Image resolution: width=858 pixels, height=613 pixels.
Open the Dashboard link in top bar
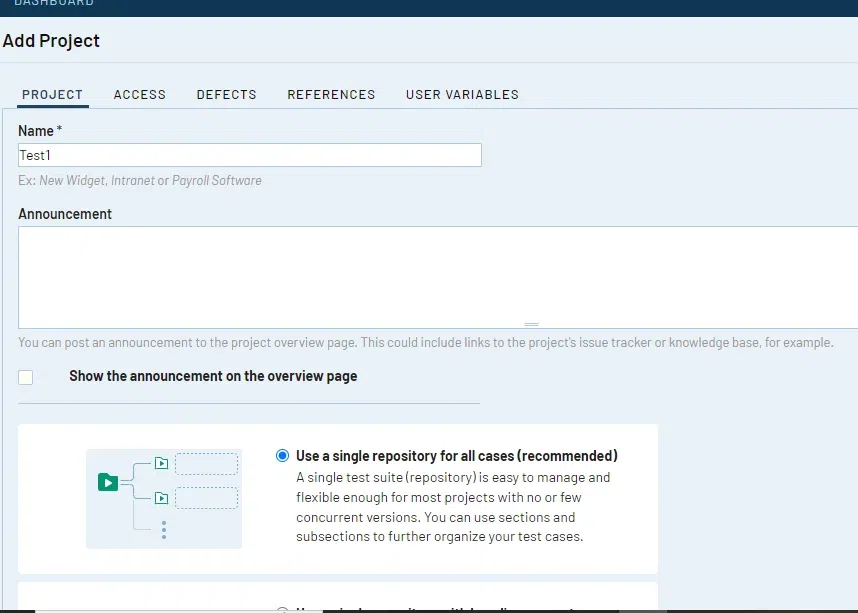pyautogui.click(x=54, y=3)
